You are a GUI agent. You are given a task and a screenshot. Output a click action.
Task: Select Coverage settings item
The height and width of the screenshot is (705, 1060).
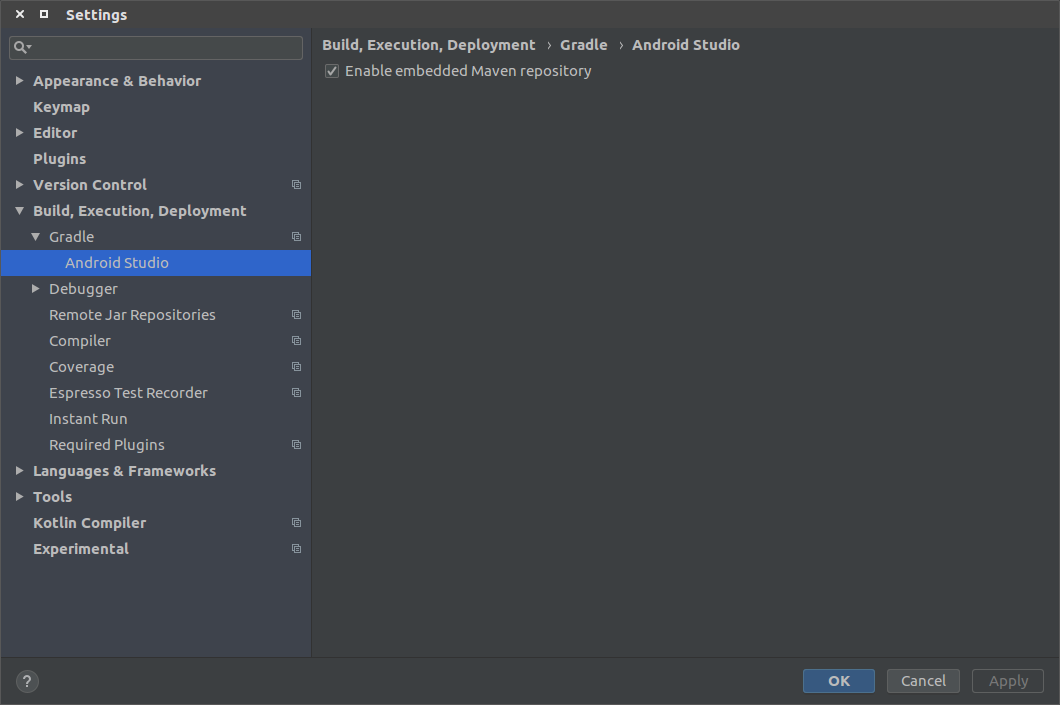(x=82, y=367)
